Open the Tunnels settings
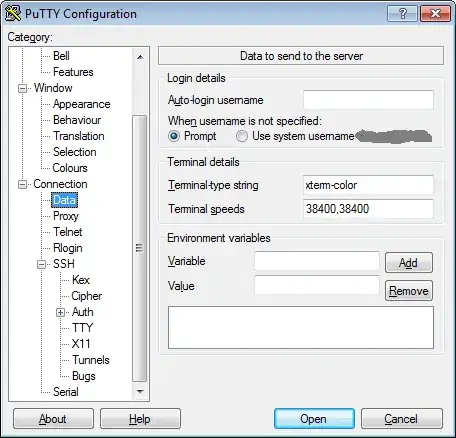This screenshot has height=438, width=456. tap(91, 360)
